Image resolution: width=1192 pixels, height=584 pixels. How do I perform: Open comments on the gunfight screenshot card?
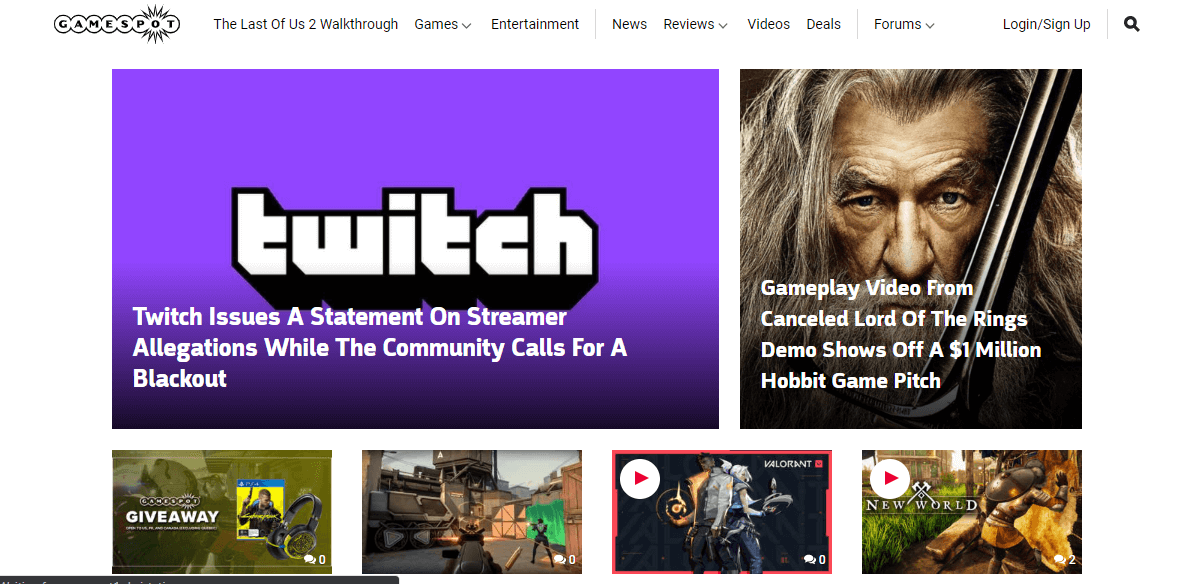click(565, 560)
